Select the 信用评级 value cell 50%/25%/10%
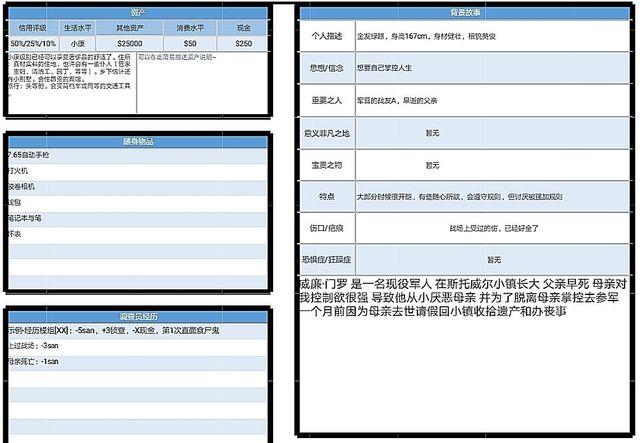The height and width of the screenshot is (443, 640). [33, 45]
